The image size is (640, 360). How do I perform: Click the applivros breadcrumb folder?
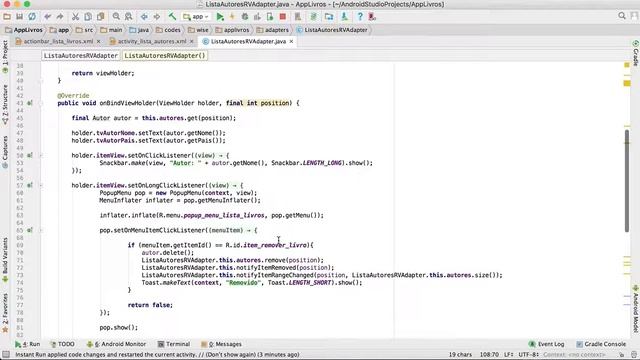[232, 30]
